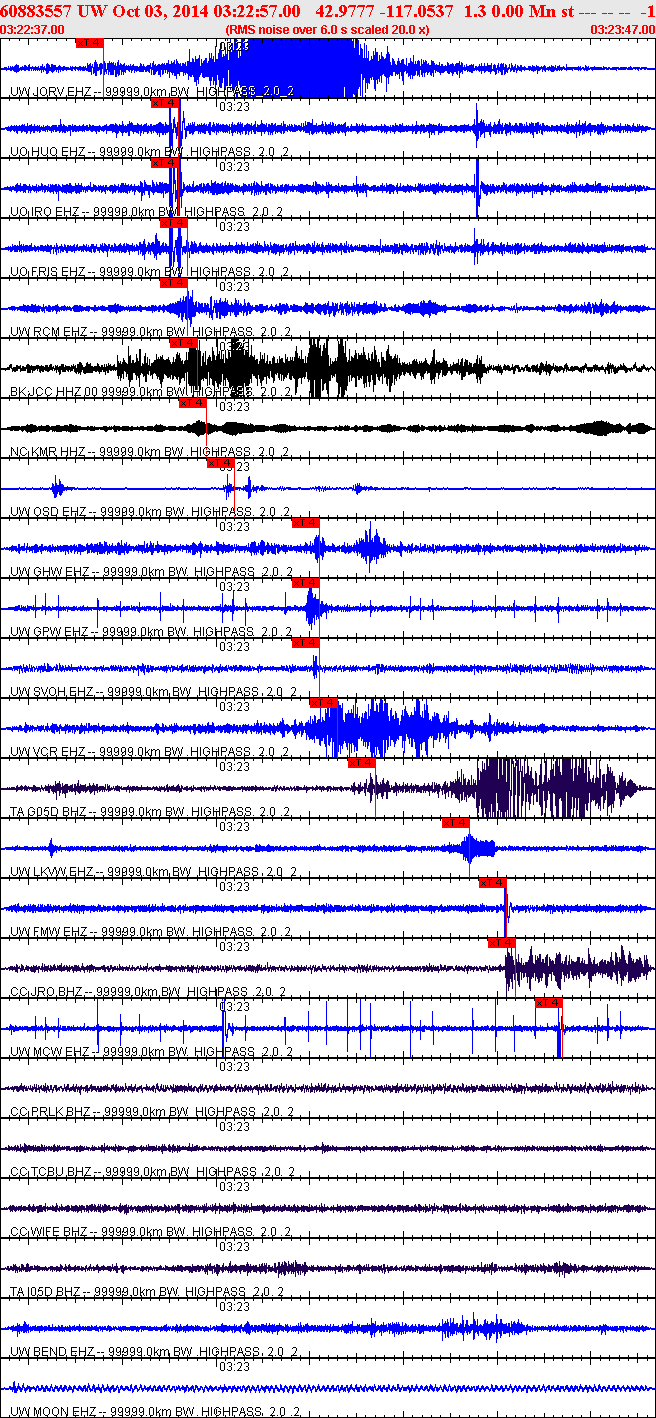This screenshot has width=656, height=1418.
Task: Click the NC KMR HHZ station label
Action: pos(48,451)
